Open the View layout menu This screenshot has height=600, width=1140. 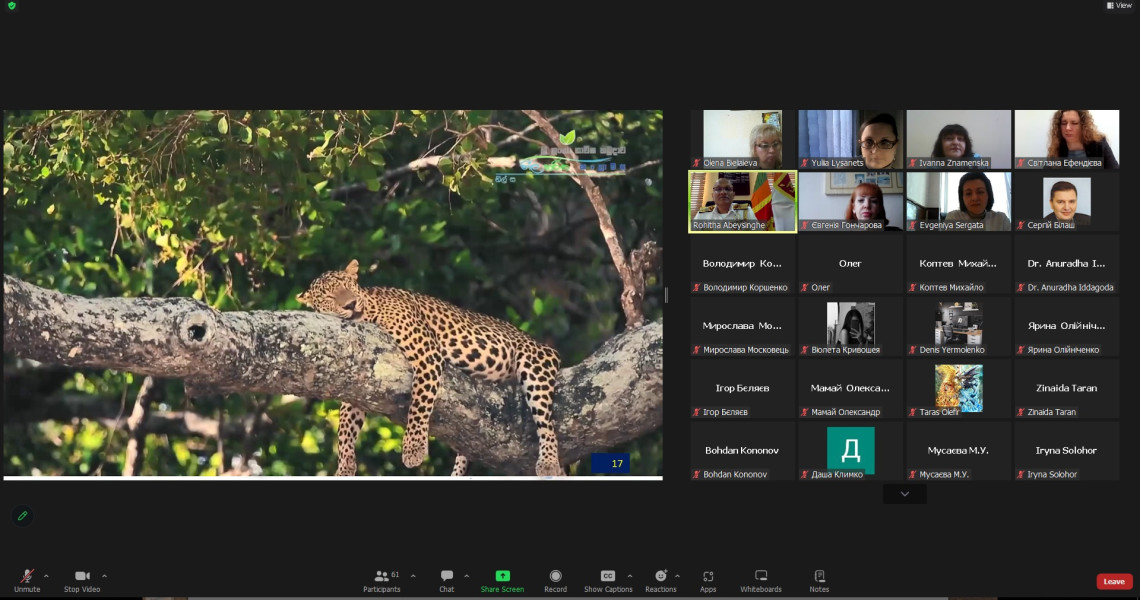[1120, 5]
